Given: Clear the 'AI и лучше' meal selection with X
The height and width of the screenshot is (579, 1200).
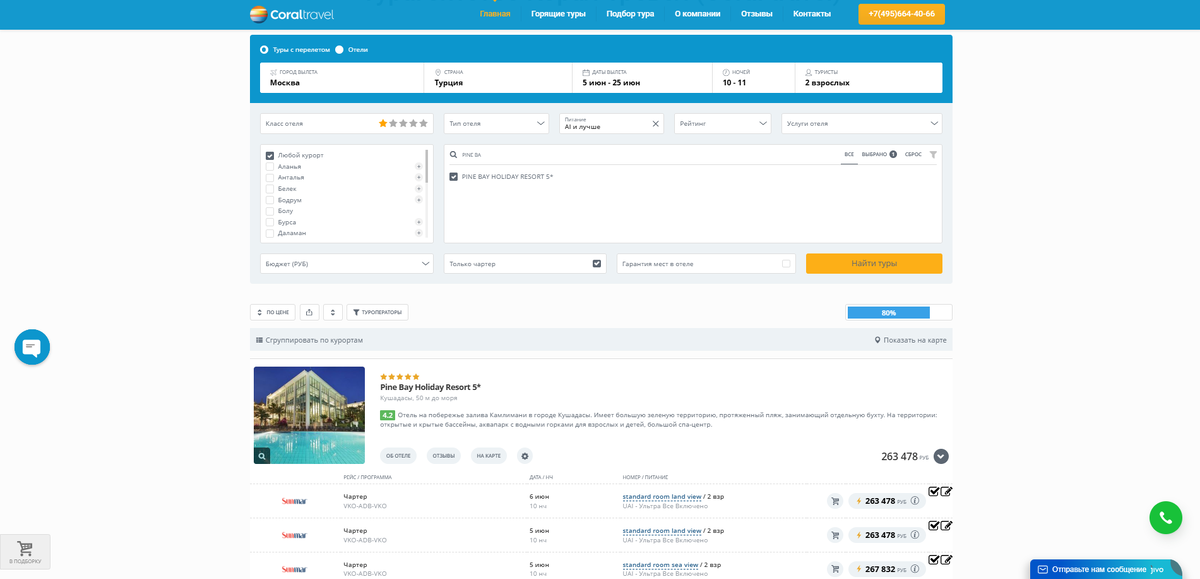Looking at the screenshot, I should 656,124.
